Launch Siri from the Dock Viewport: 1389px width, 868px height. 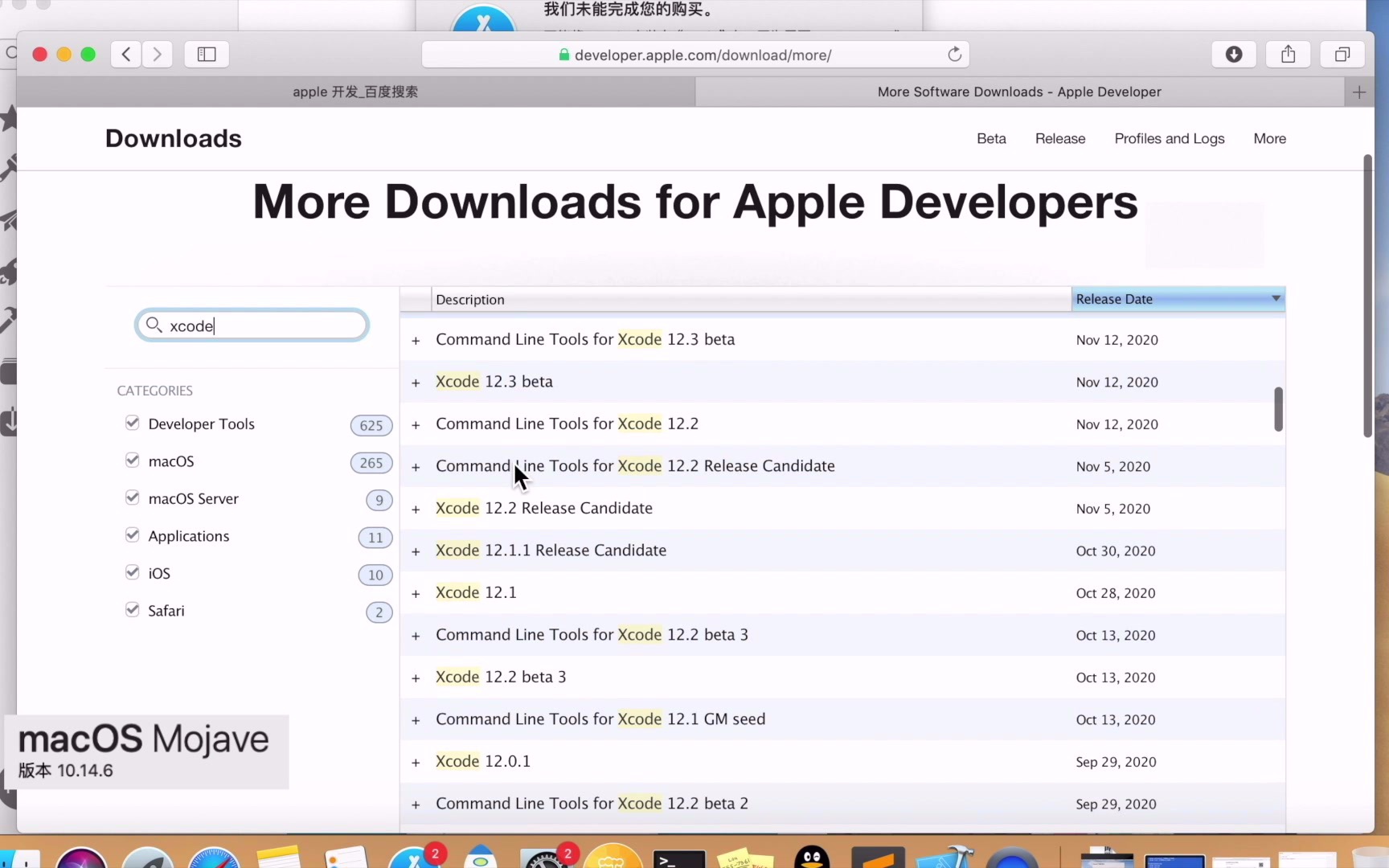point(81,860)
